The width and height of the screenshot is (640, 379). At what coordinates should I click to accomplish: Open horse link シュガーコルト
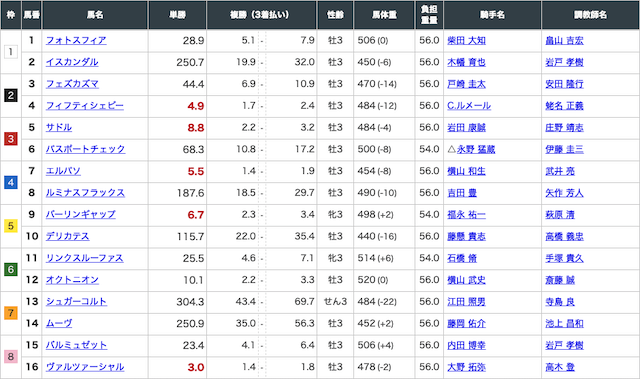coord(76,301)
